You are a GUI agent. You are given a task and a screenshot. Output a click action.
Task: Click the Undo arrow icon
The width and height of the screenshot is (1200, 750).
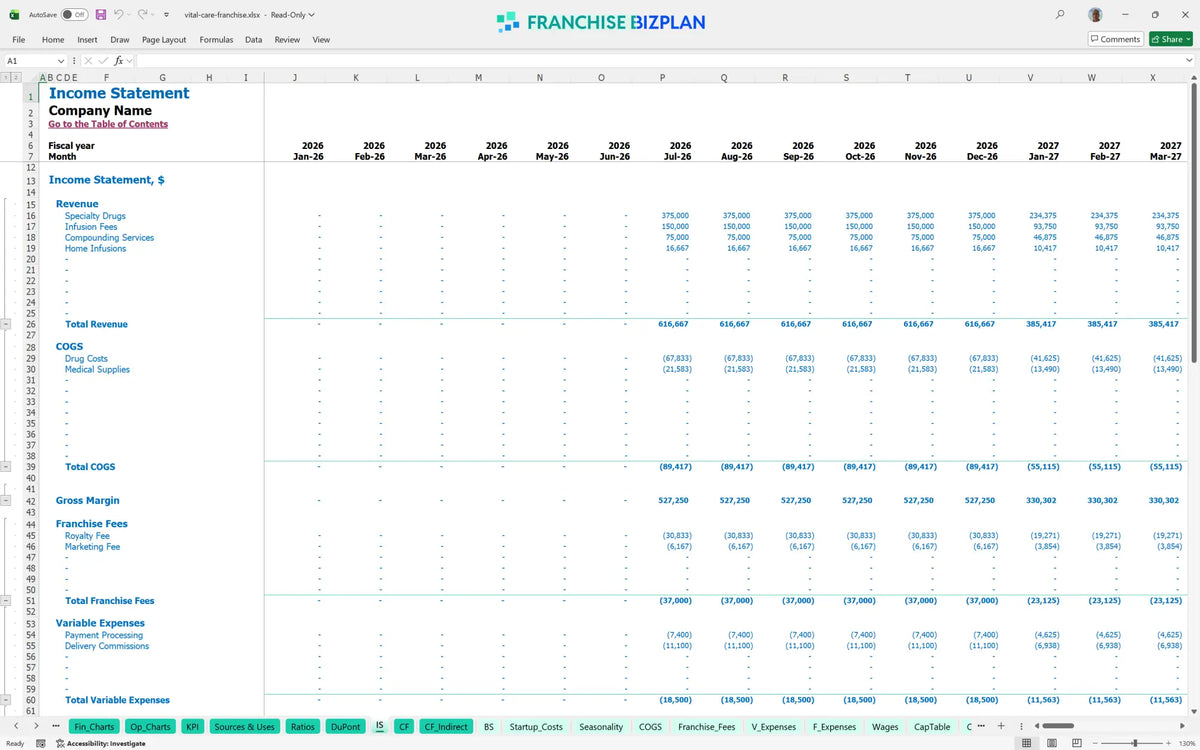click(x=119, y=15)
